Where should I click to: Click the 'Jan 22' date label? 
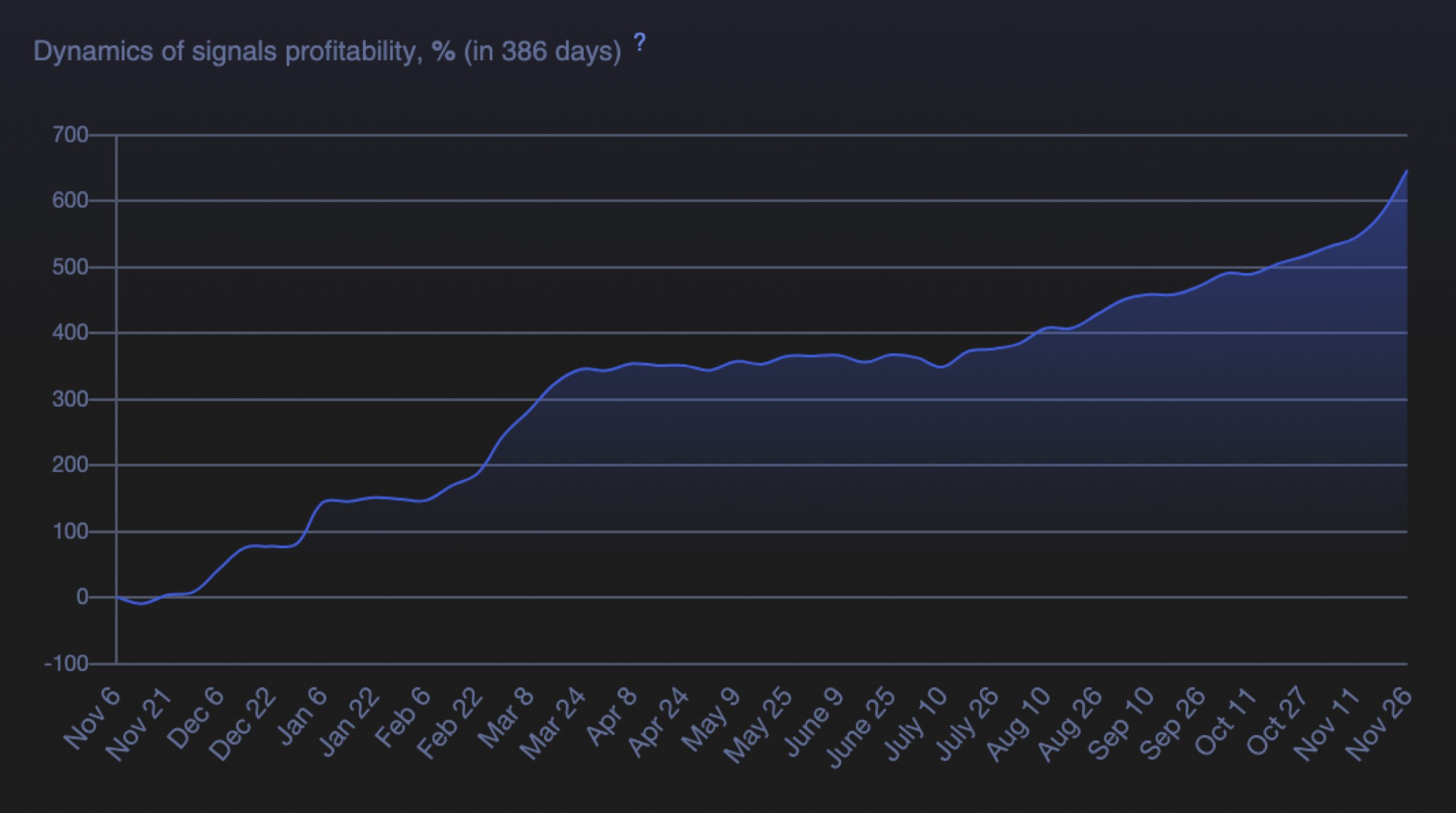(x=349, y=723)
